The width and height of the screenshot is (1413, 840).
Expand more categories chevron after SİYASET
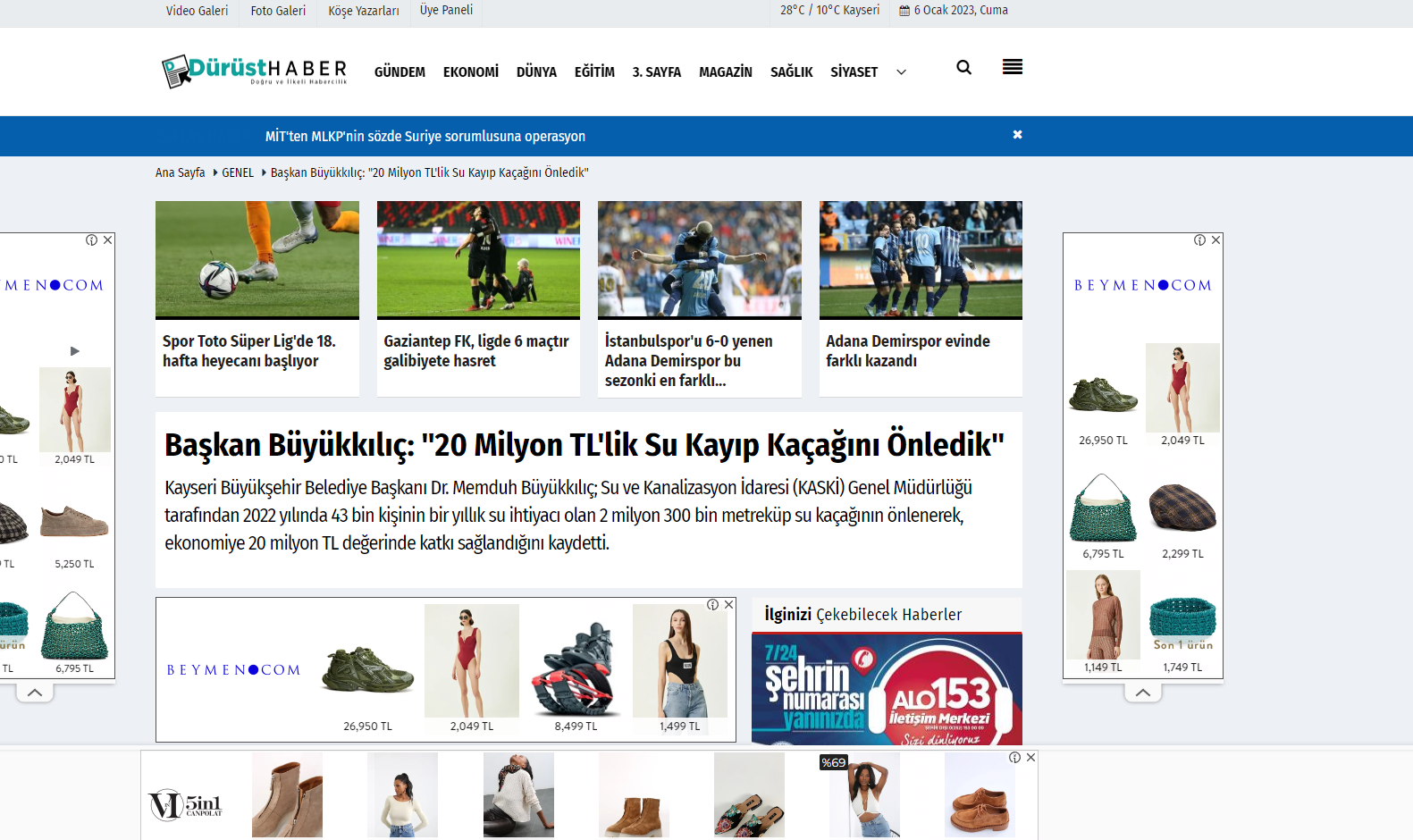point(901,72)
